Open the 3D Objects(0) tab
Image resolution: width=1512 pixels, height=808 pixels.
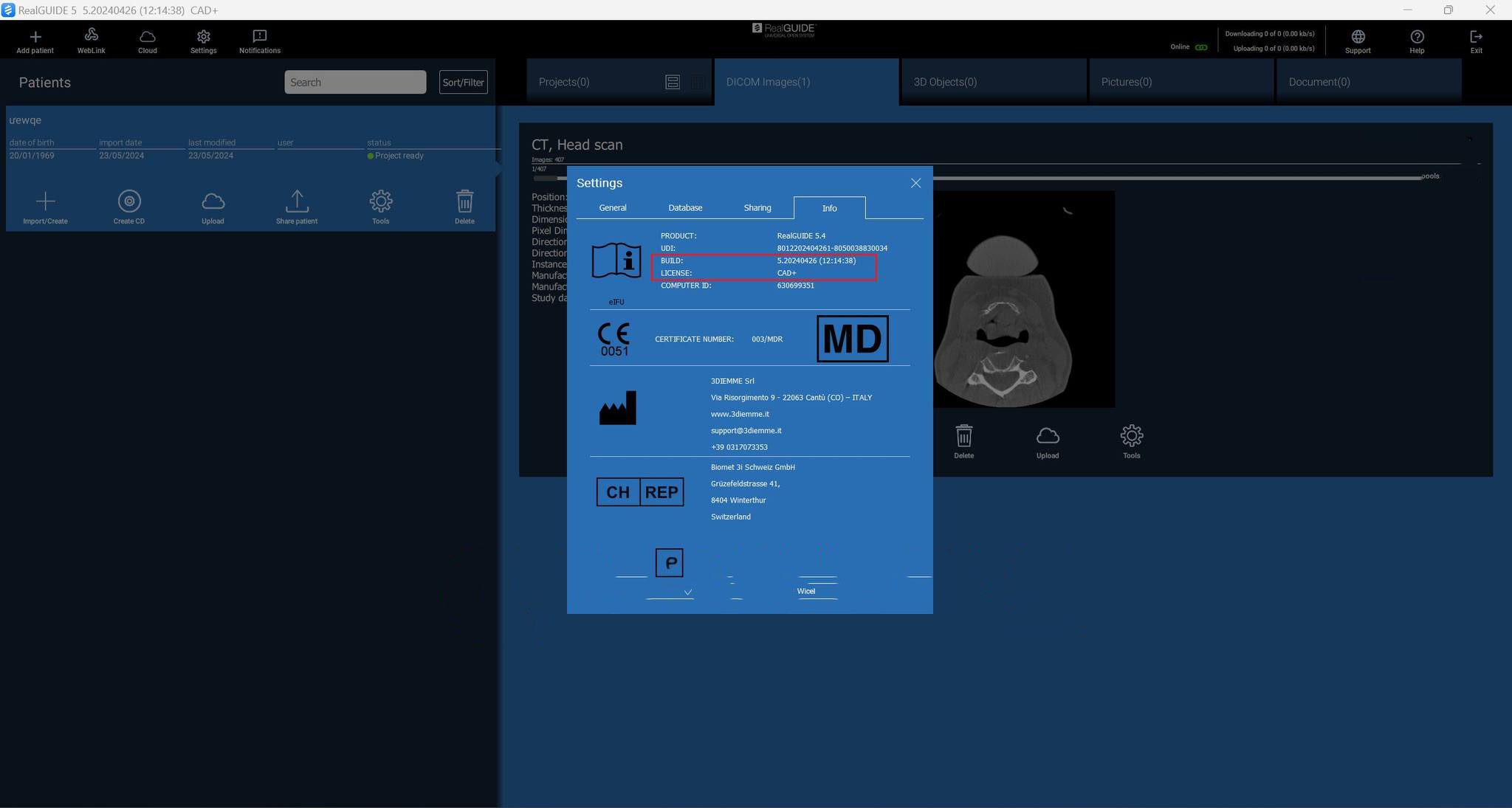[x=945, y=82]
